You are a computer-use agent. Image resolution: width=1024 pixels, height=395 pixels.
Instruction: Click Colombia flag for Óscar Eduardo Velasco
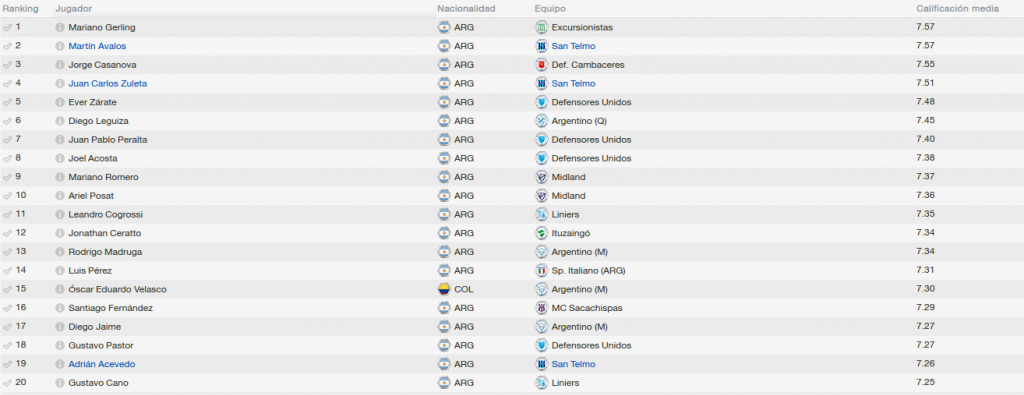(444, 289)
